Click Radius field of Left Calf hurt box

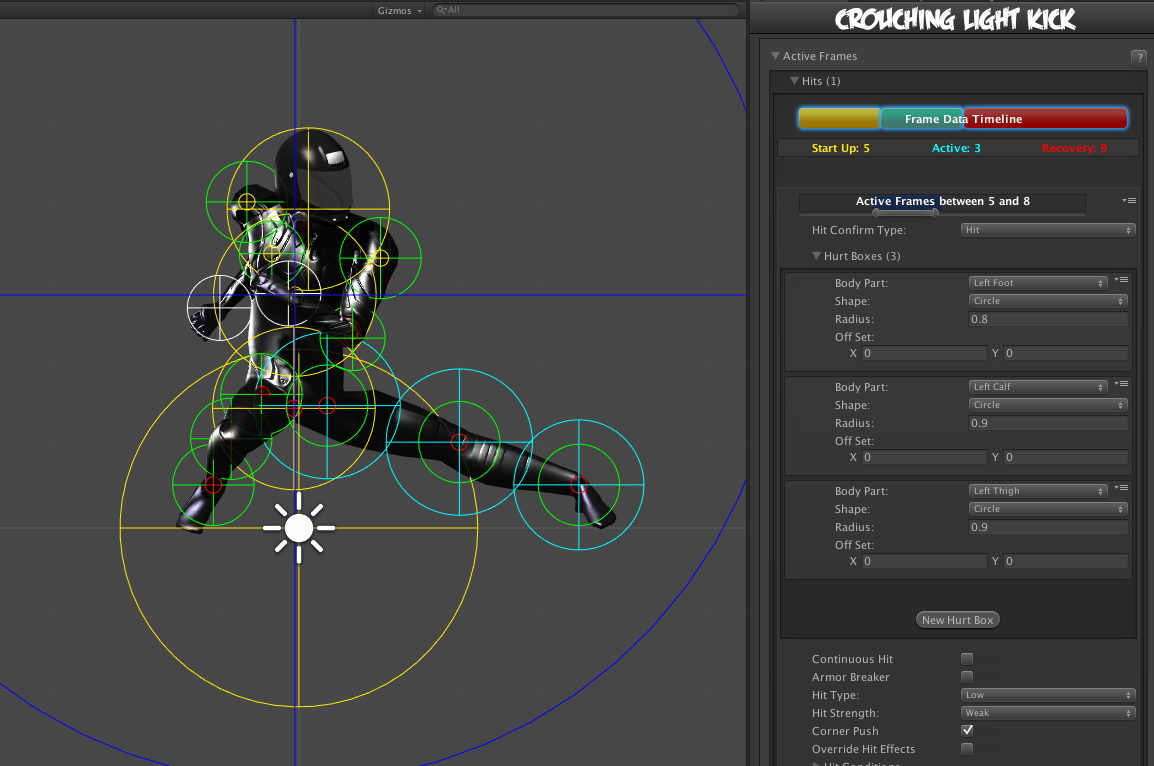click(1048, 423)
